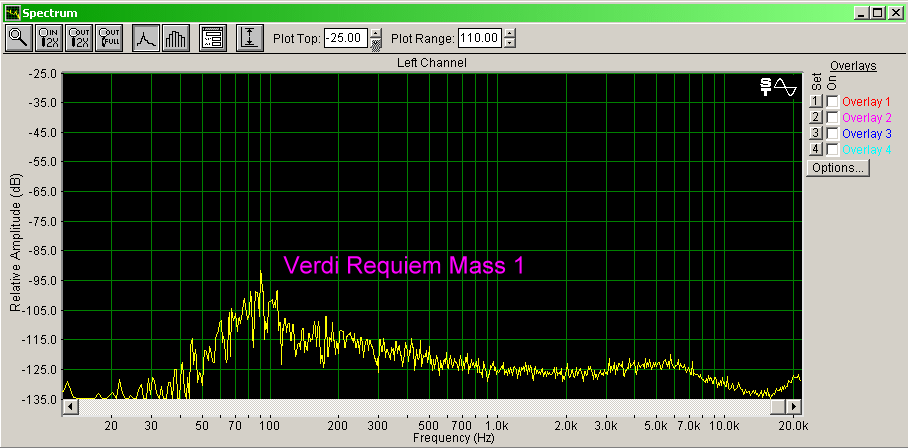Click the Overlay 2 magenta label

tap(866, 117)
